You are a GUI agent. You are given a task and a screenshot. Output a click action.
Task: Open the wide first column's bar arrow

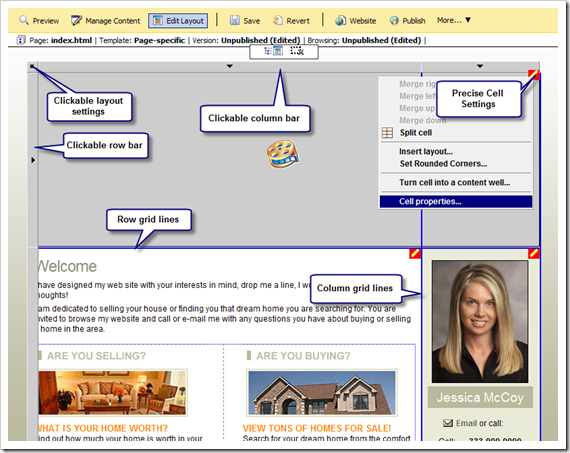click(x=229, y=66)
